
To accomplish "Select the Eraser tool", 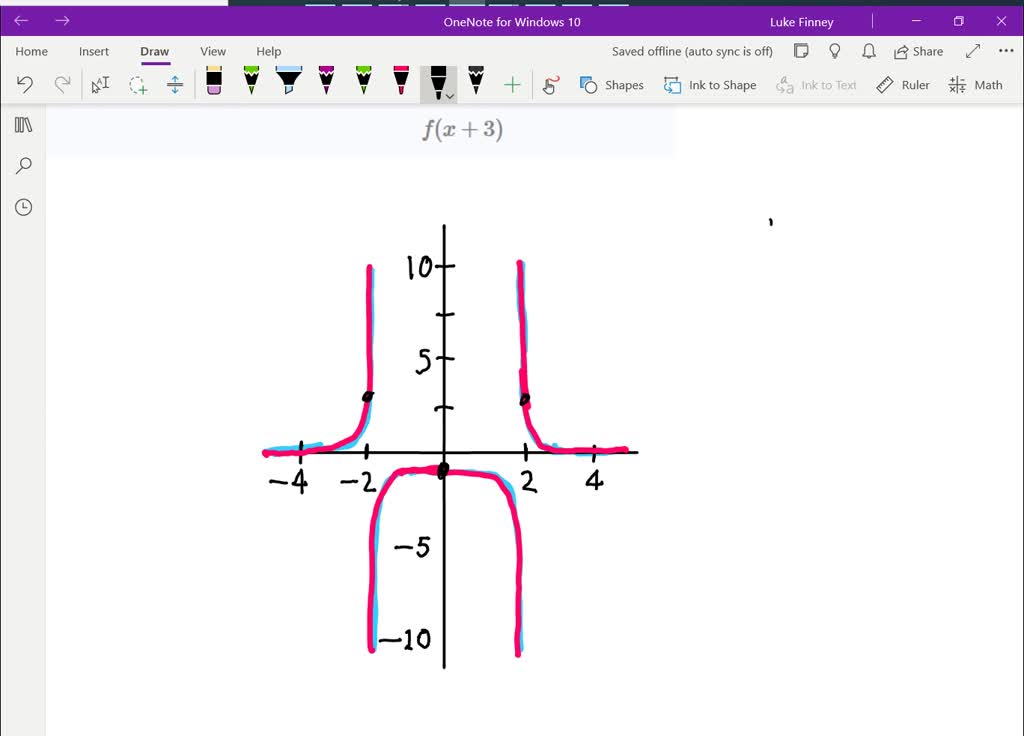I will point(214,84).
